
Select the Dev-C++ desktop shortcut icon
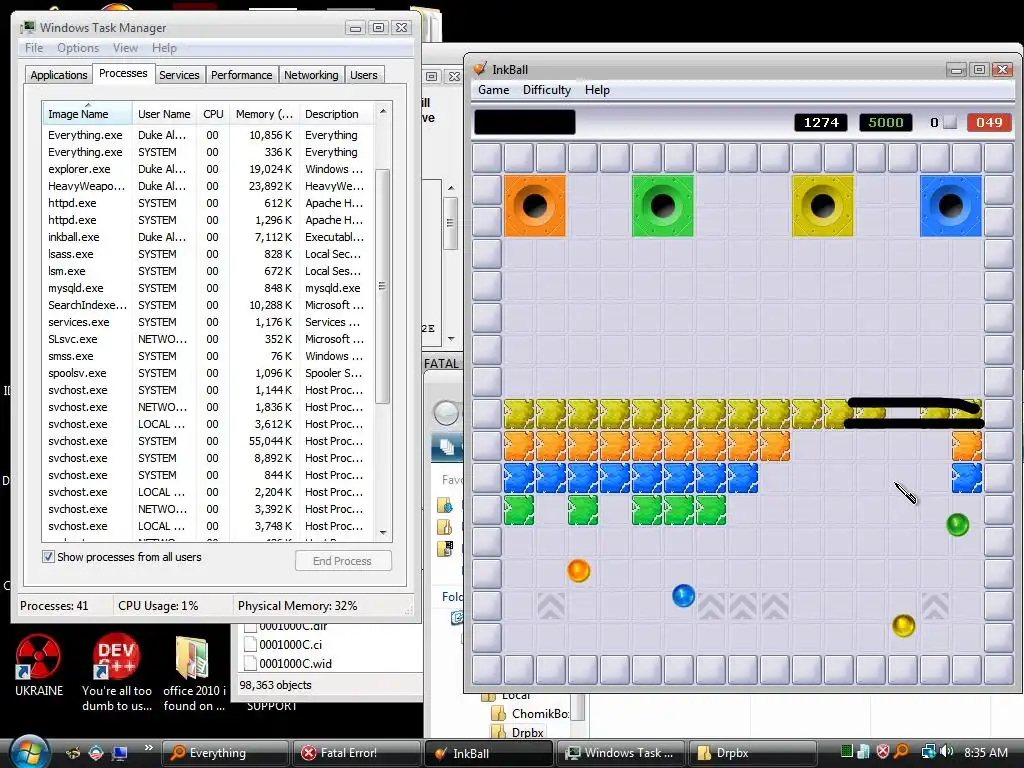[116, 656]
